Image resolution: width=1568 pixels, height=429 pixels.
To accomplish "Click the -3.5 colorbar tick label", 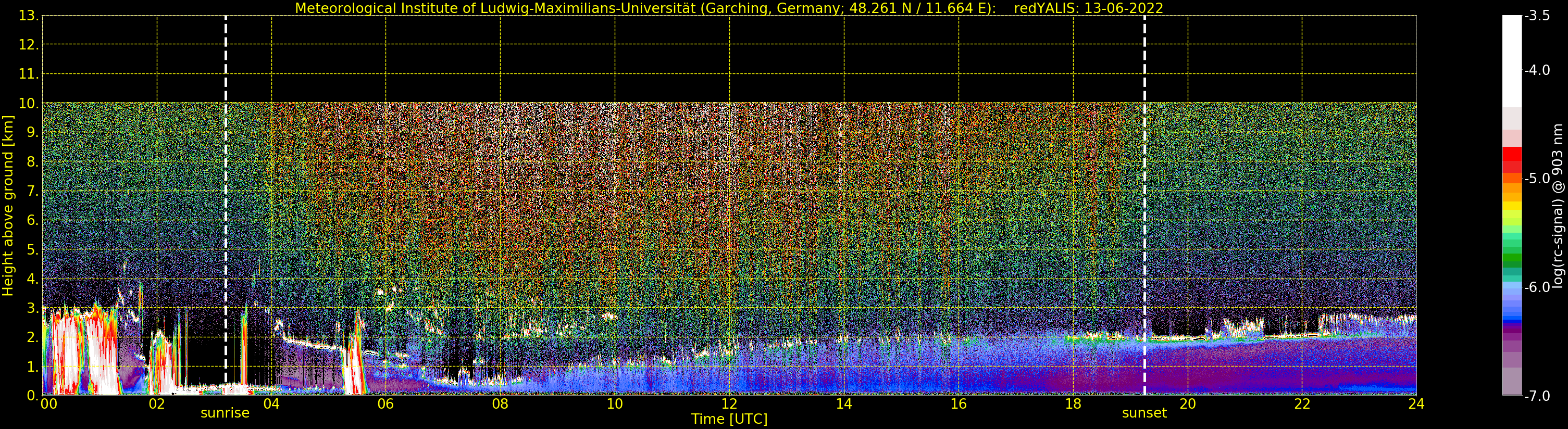I will tap(1537, 16).
